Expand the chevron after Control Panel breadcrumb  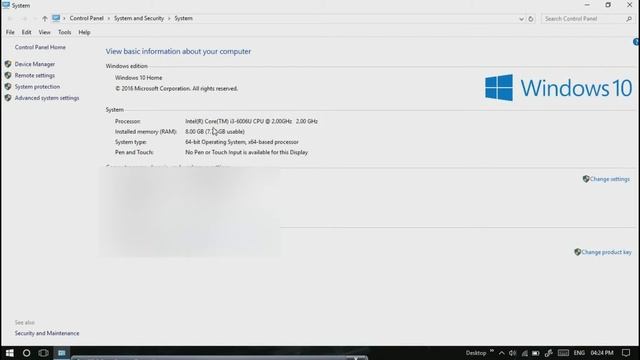tap(109, 18)
